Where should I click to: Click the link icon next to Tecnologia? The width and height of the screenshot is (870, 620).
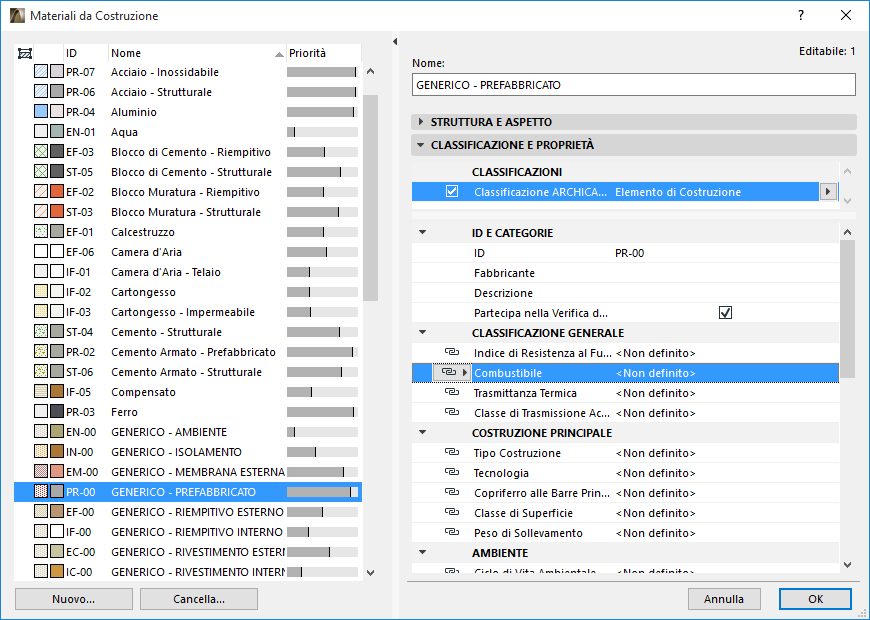click(452, 472)
